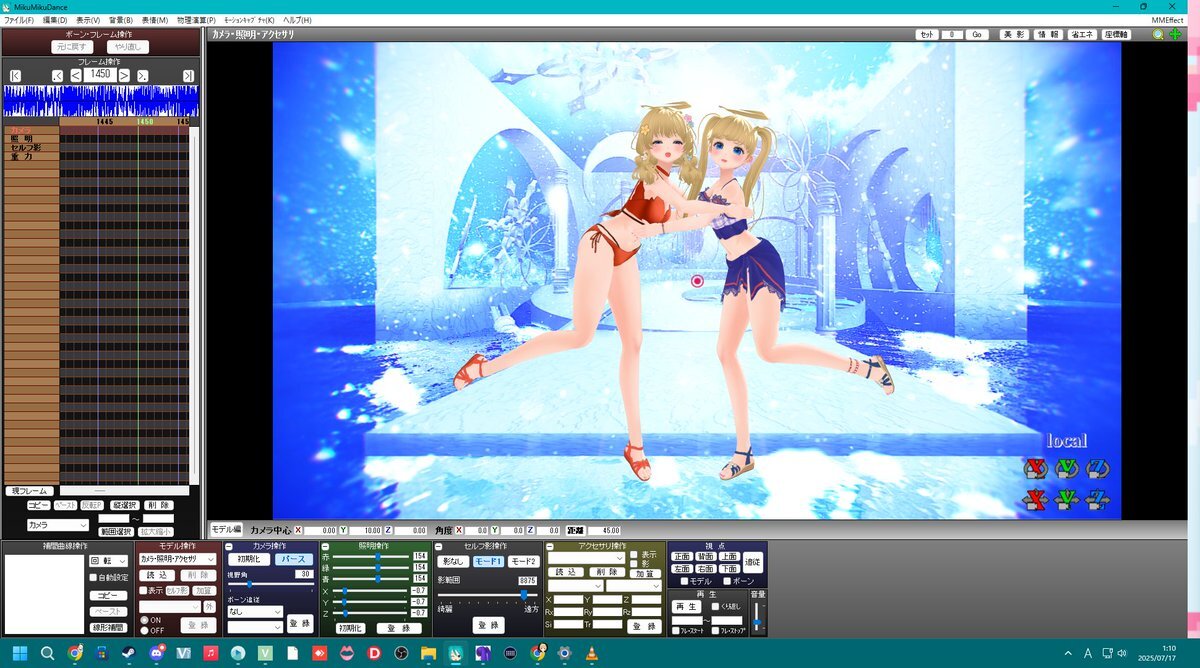This screenshot has width=1200, height=668.
Task: Toggle モデル checkbox in 視点 panel
Action: pos(684,581)
